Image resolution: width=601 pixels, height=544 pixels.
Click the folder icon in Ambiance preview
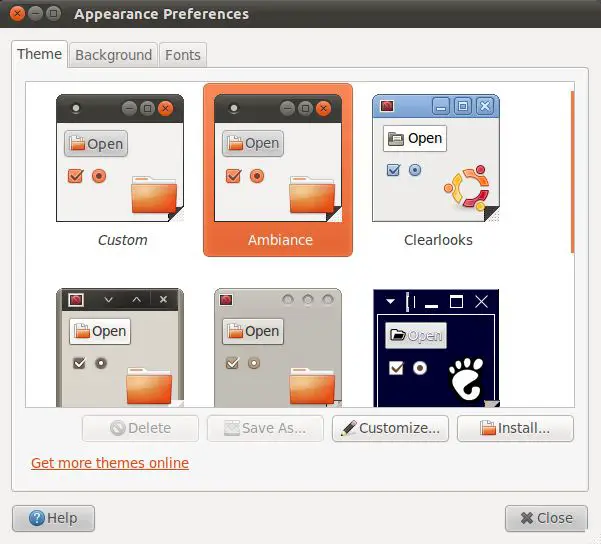pos(310,194)
